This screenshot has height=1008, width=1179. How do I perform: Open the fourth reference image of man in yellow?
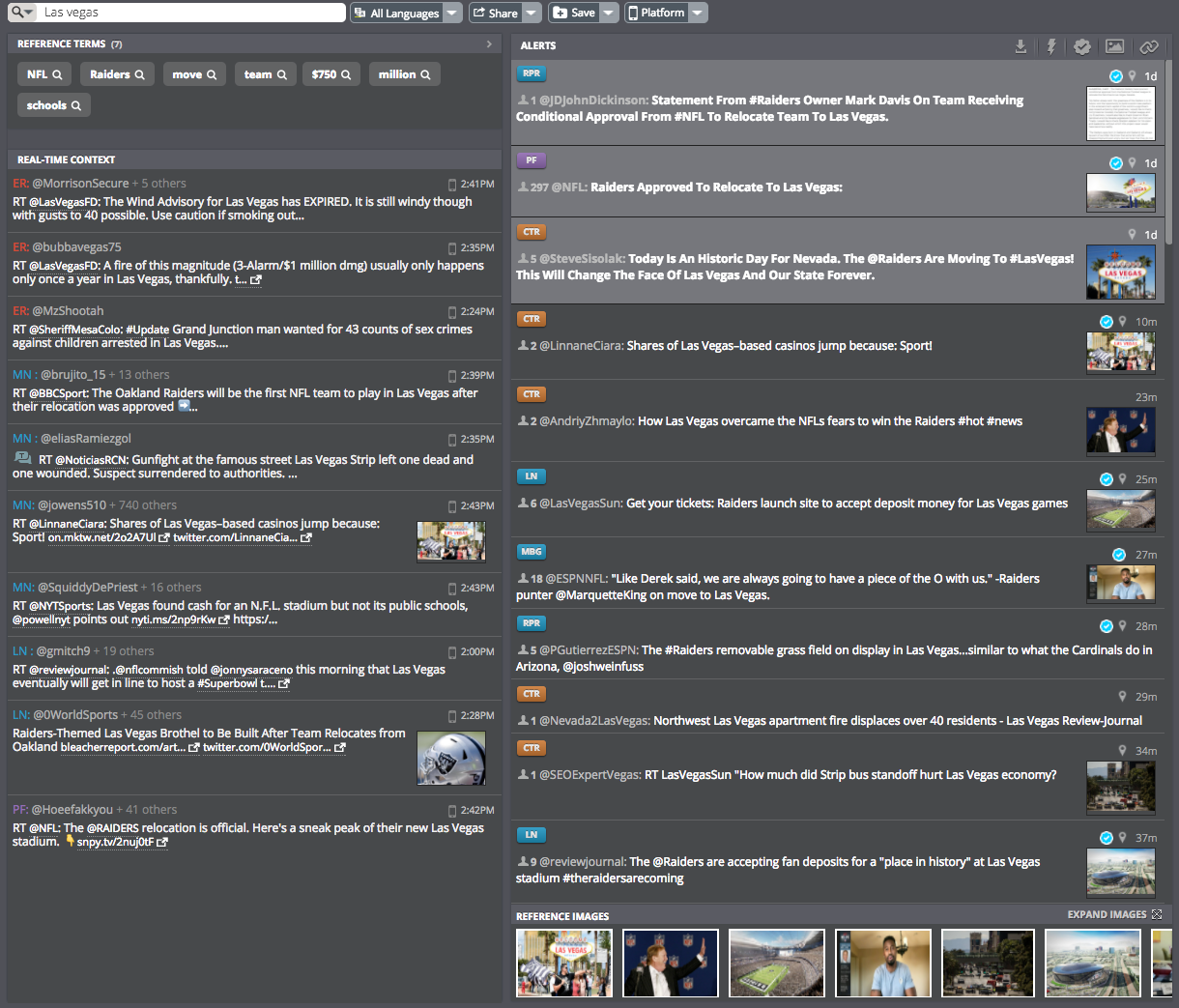pos(883,964)
